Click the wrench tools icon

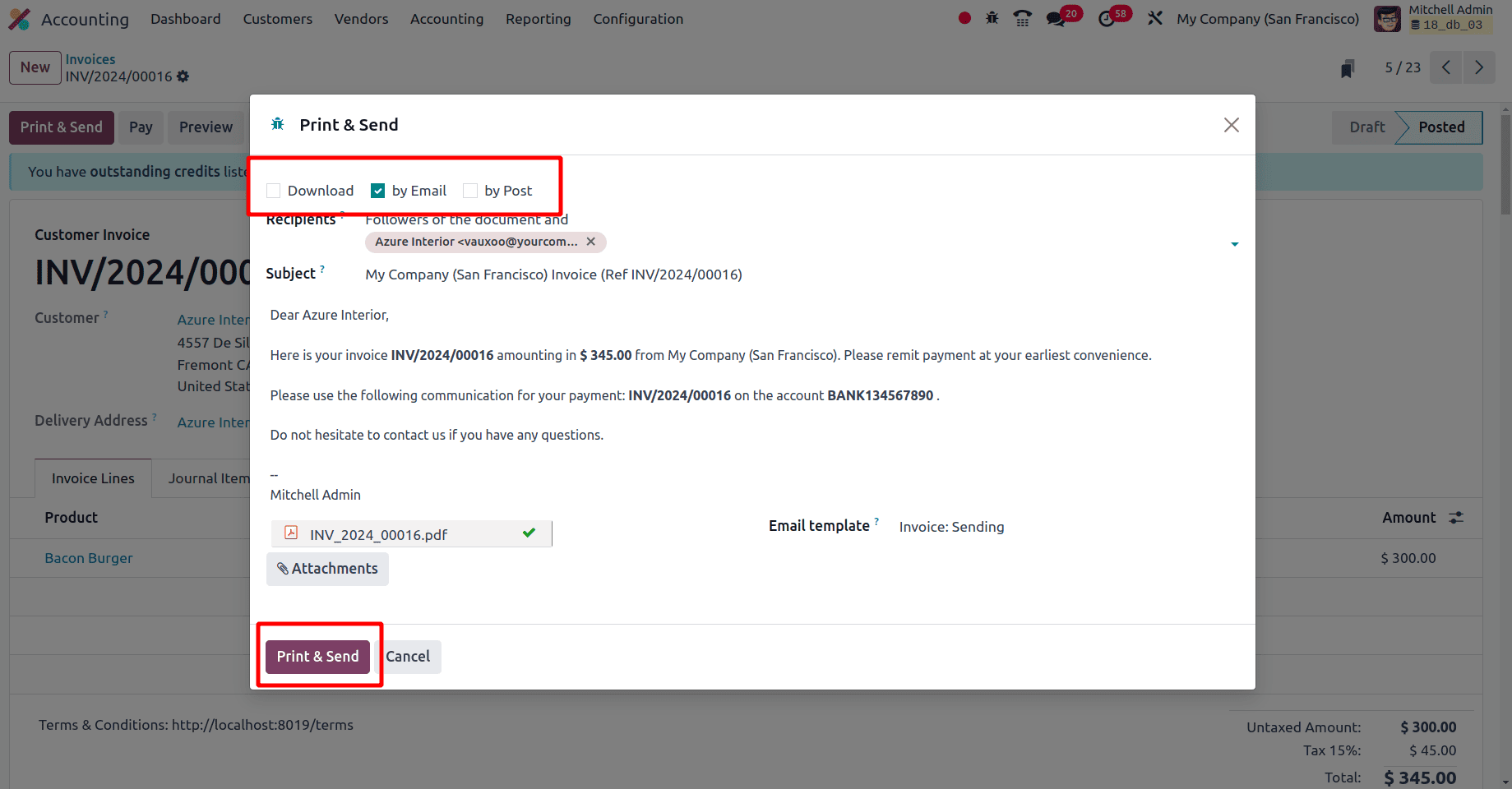click(x=1155, y=18)
